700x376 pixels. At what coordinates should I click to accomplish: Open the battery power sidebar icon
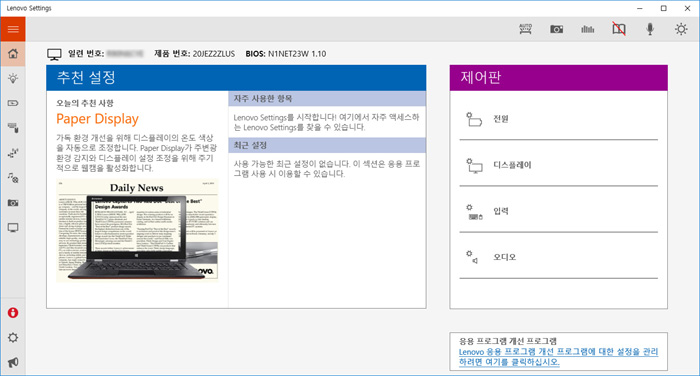pos(13,103)
